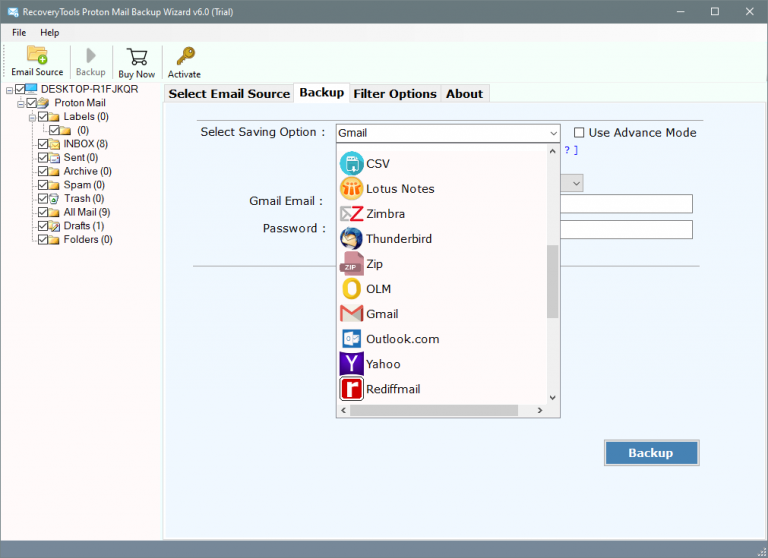The width and height of the screenshot is (768, 558).
Task: Uncheck the Sent (0) checkbox
Action: click(x=43, y=158)
